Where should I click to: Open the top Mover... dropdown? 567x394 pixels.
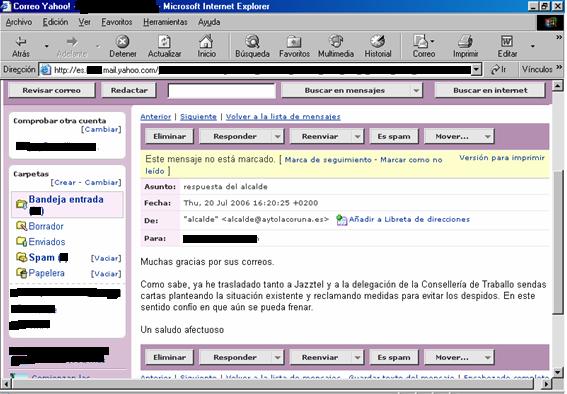tap(459, 137)
